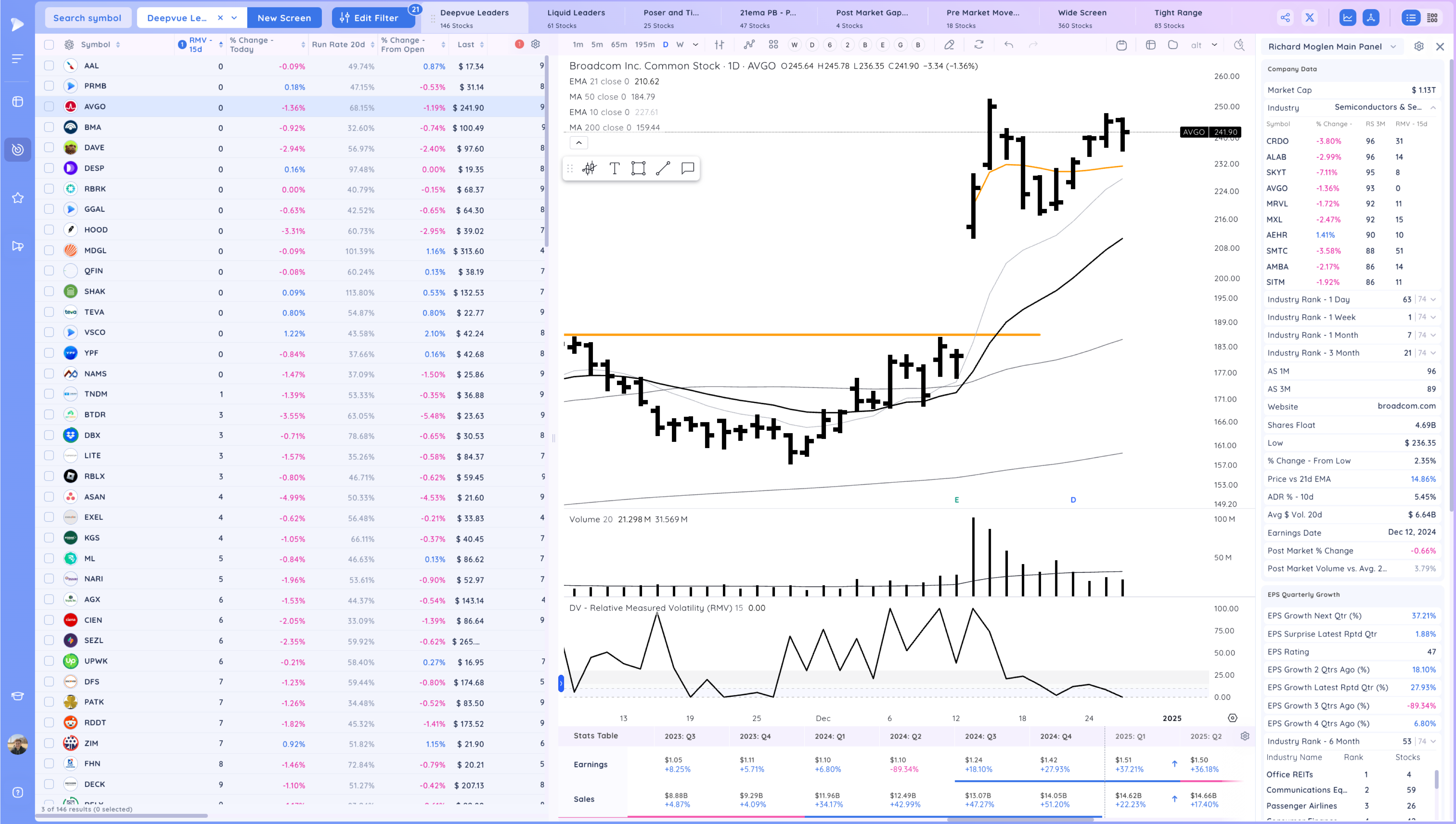Click the eraser icon in chart toolbar
Screen dimensions: 1456x824
(949, 45)
